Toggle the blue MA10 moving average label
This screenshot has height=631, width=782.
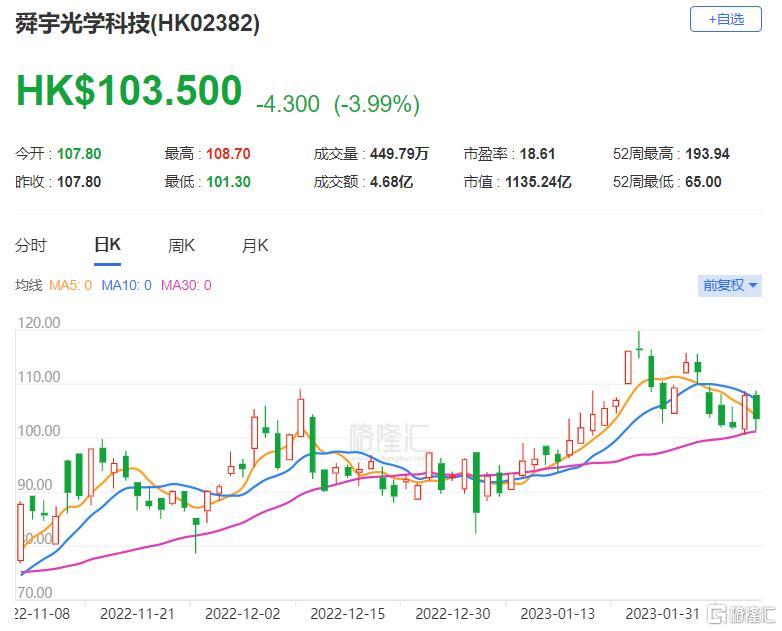(x=126, y=286)
